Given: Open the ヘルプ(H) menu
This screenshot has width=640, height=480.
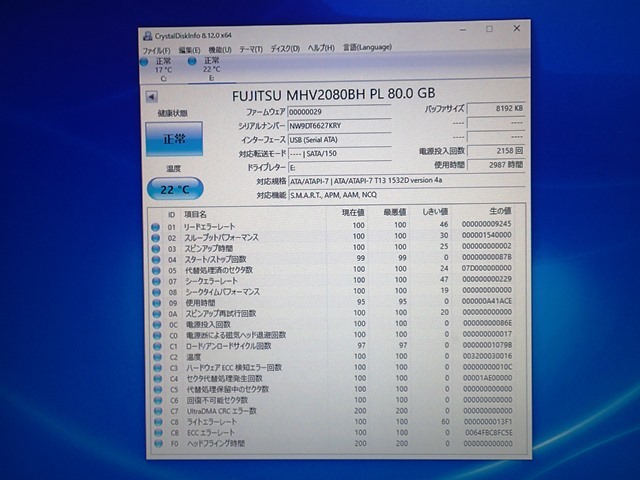Looking at the screenshot, I should 321,48.
